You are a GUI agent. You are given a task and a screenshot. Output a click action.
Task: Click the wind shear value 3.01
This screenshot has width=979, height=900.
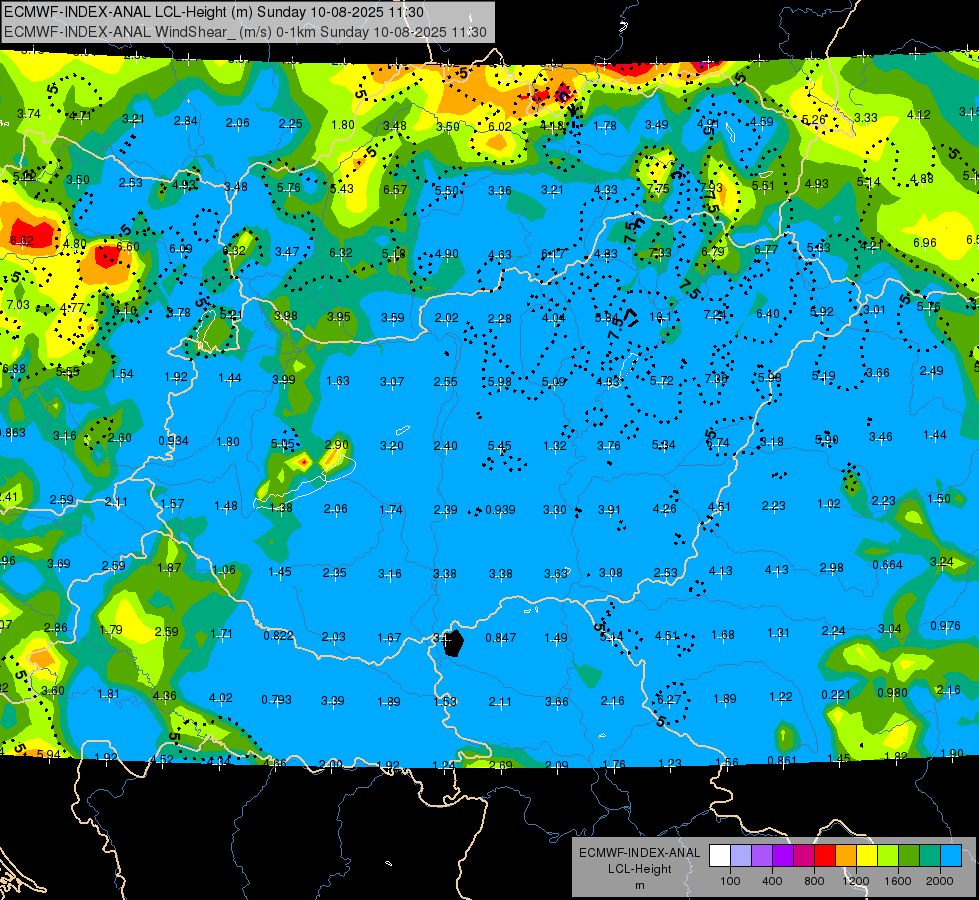tap(874, 310)
